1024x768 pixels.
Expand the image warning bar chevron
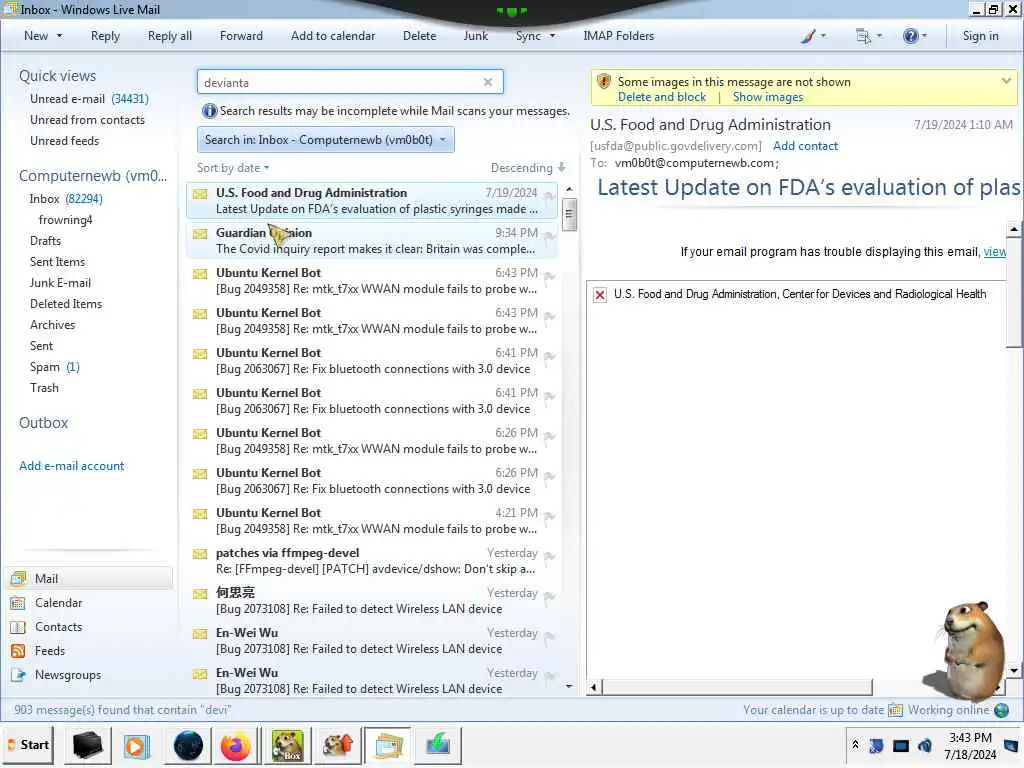(x=1006, y=81)
